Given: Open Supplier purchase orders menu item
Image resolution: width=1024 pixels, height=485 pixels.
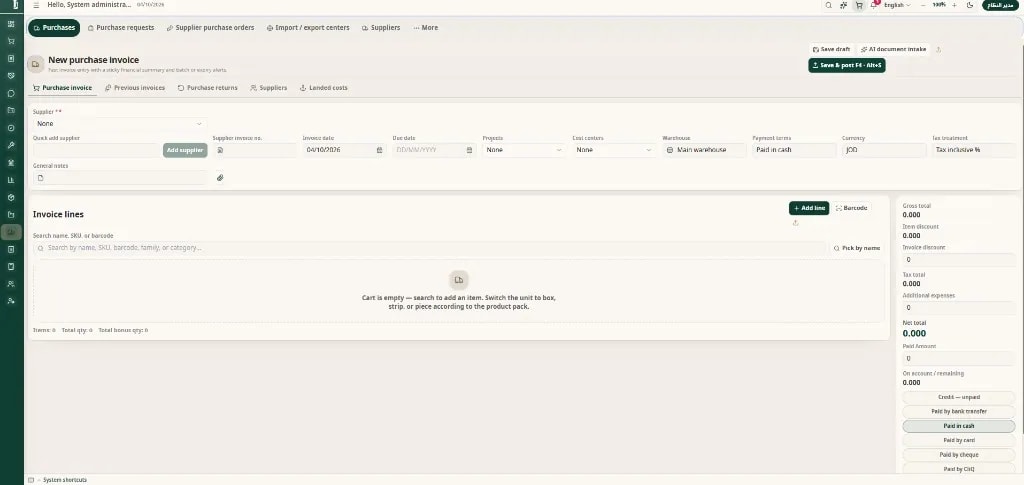Looking at the screenshot, I should [210, 28].
